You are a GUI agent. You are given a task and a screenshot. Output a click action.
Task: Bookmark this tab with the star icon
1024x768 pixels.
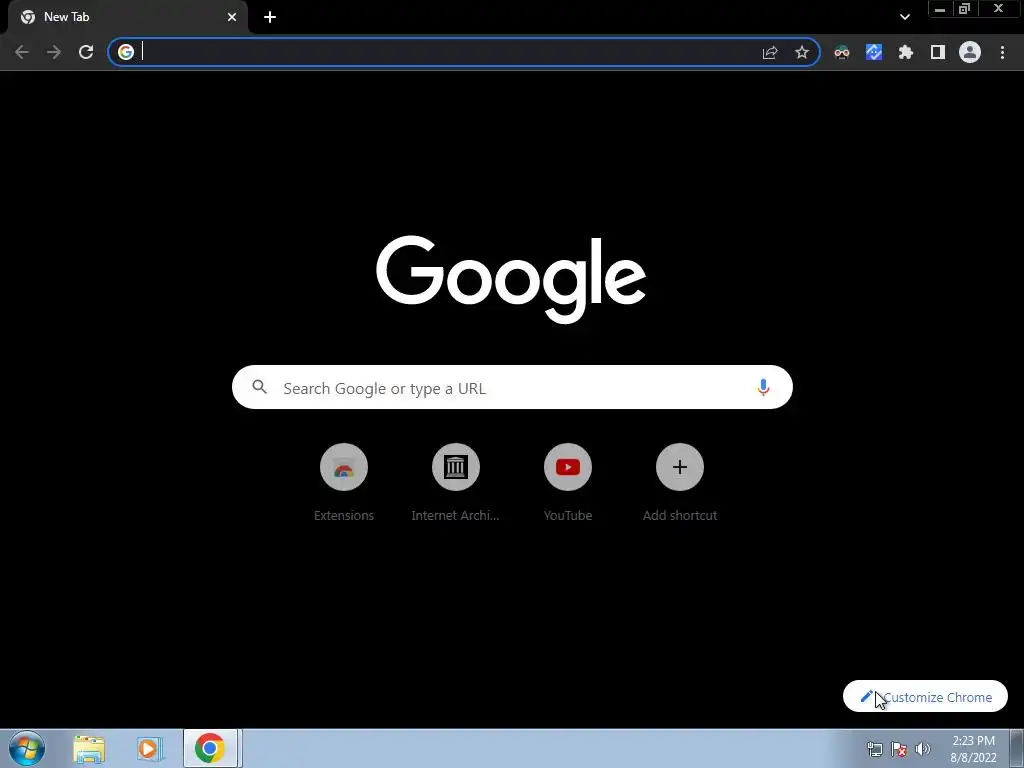[x=802, y=52]
